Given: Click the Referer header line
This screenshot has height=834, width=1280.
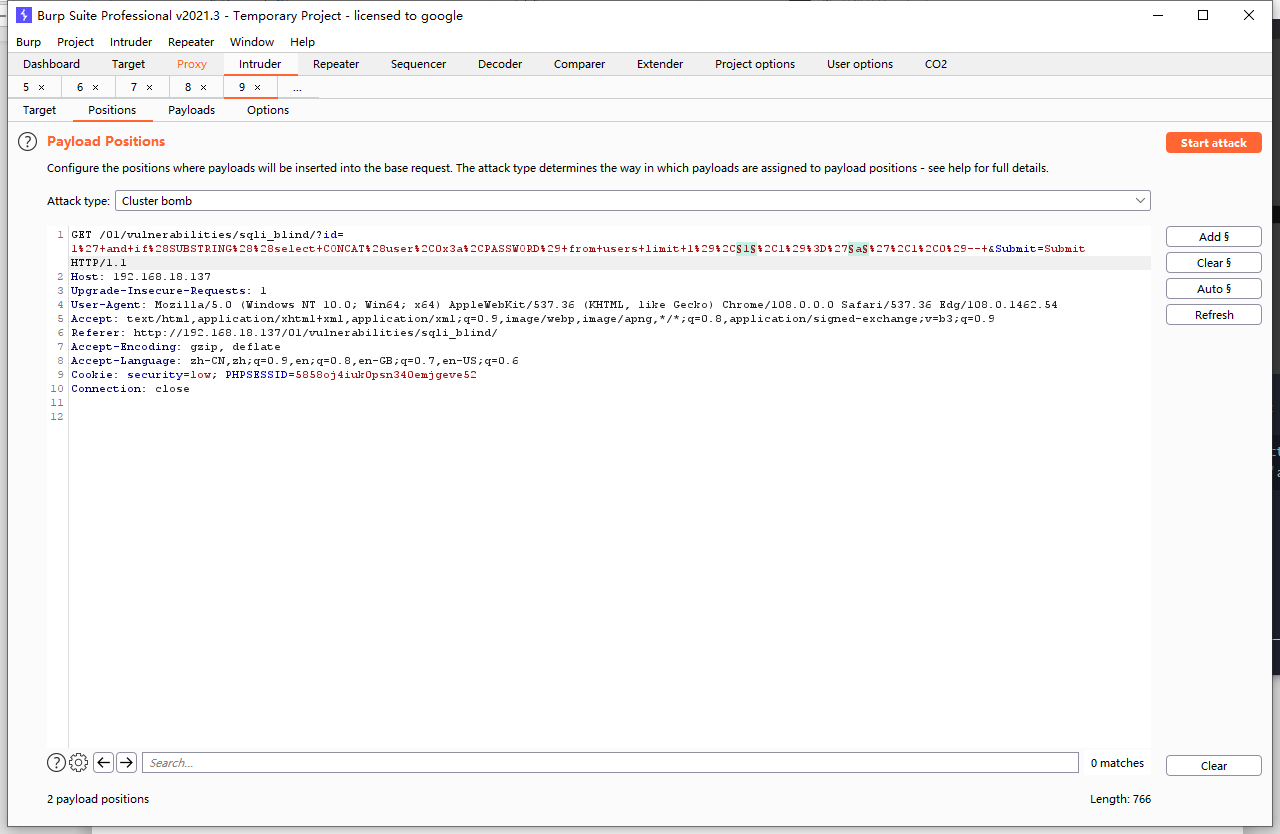Looking at the screenshot, I should click(284, 332).
